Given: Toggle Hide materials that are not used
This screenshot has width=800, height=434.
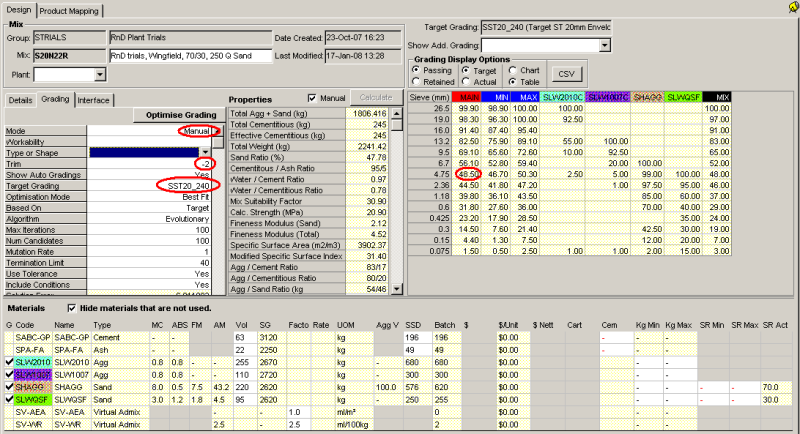Looking at the screenshot, I should click(x=71, y=308).
